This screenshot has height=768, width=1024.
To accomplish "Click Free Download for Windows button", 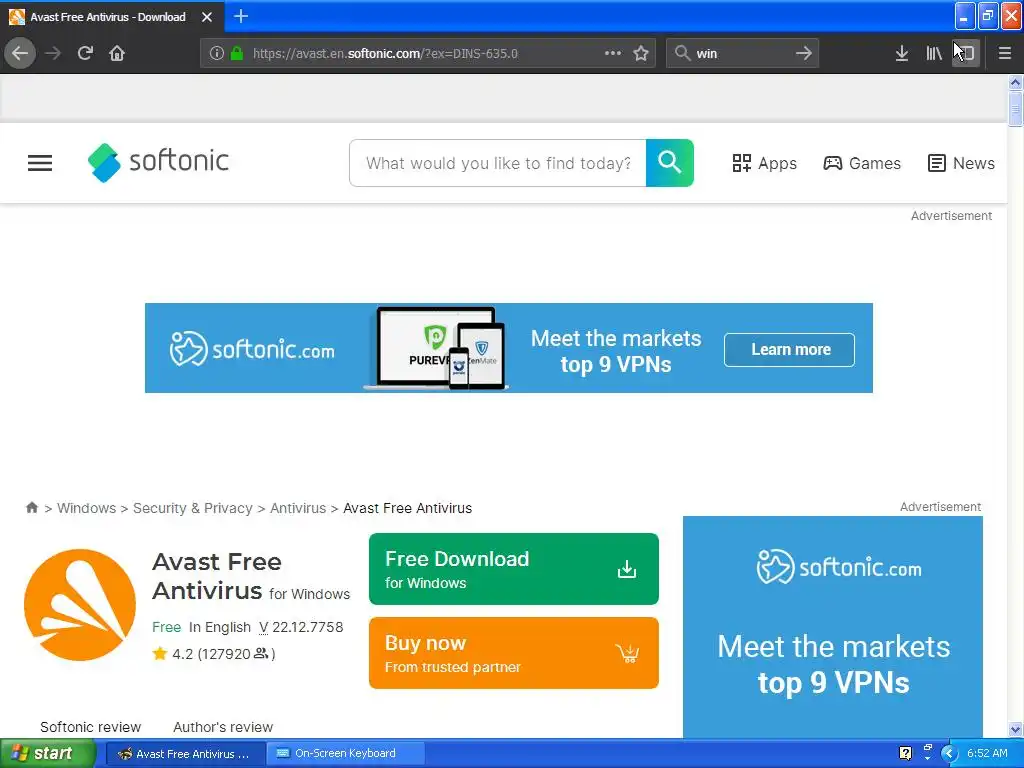I will [x=514, y=569].
